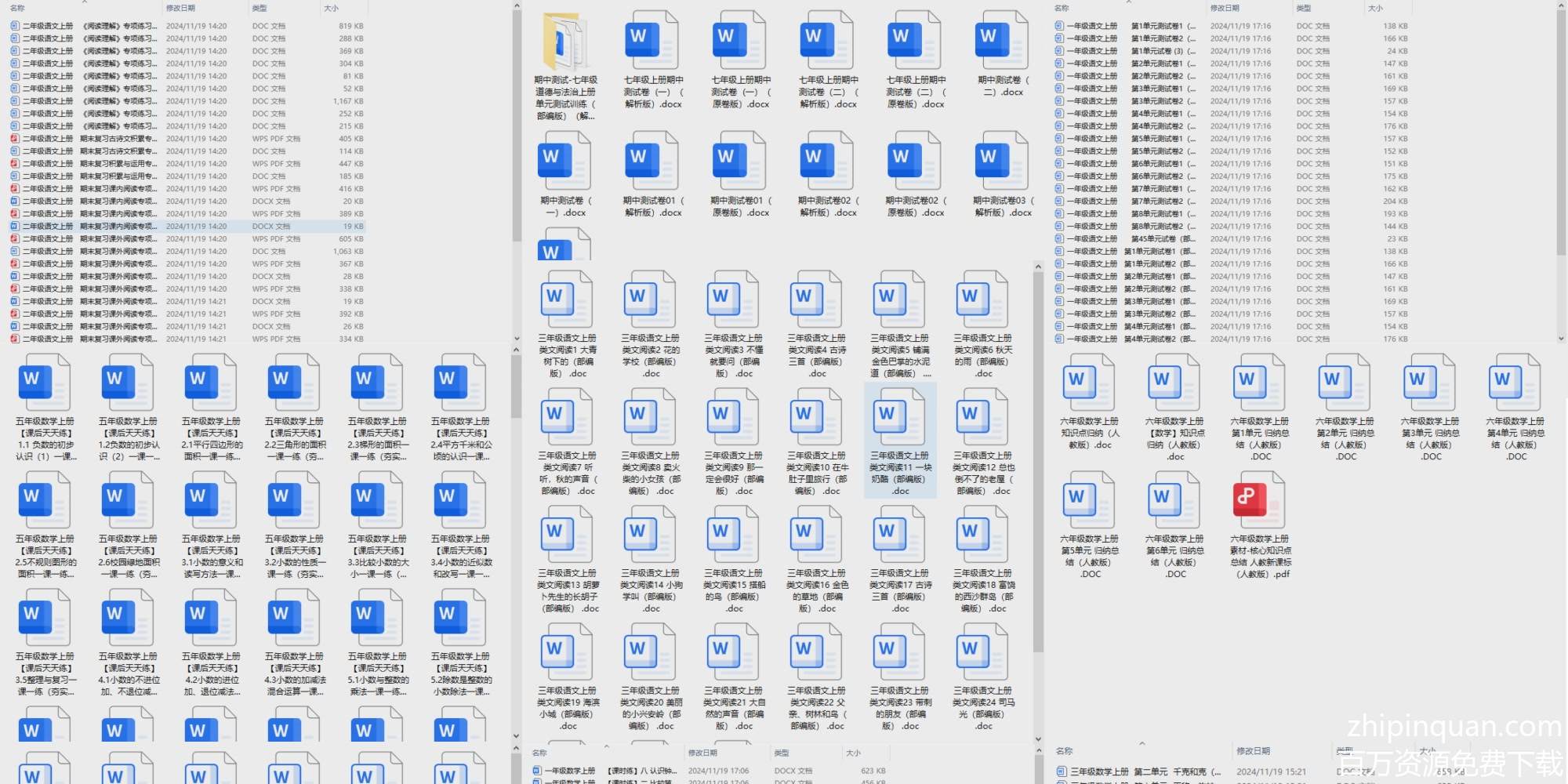The image size is (1568, 784).
Task: Click scroll-down arrow below 类文阅读 icon grid
Action: click(x=1038, y=739)
